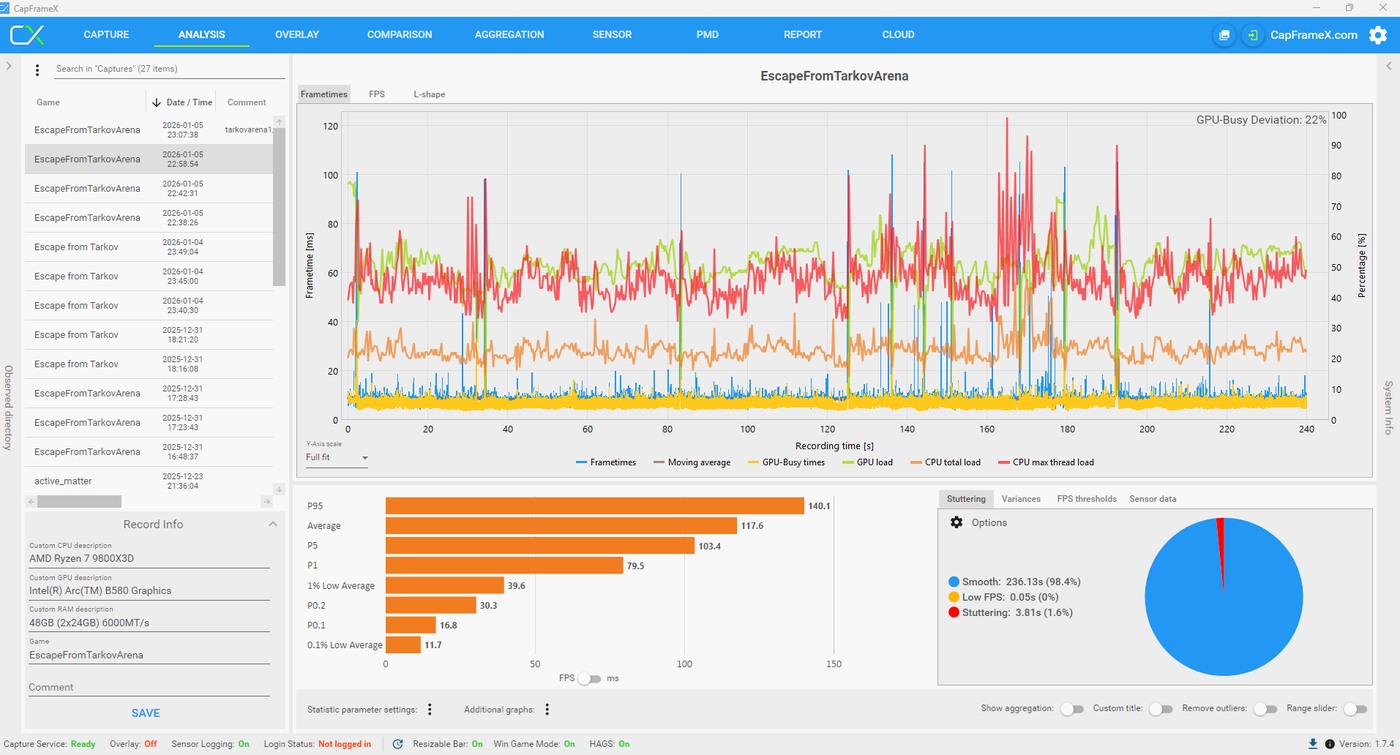Enable the Range slider switch

point(1355,708)
